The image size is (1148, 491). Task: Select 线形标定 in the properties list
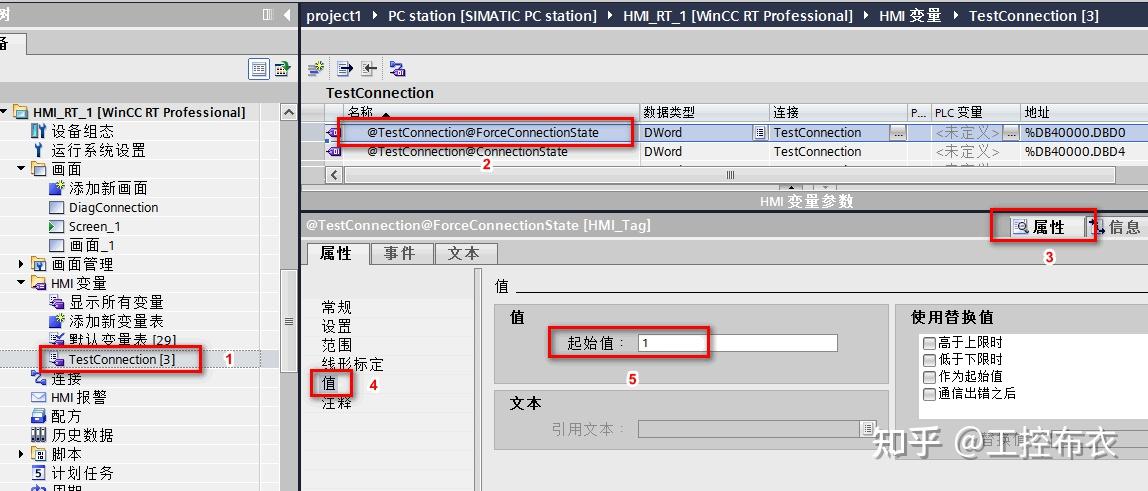[x=352, y=364]
